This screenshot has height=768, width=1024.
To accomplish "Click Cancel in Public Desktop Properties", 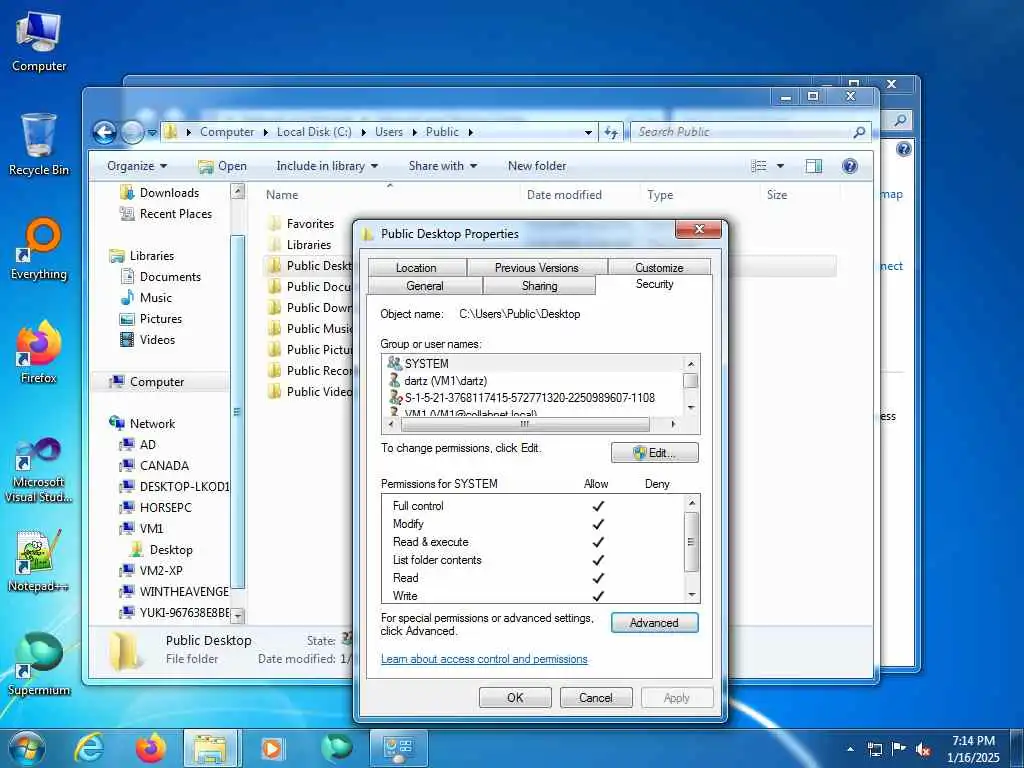I will (596, 697).
